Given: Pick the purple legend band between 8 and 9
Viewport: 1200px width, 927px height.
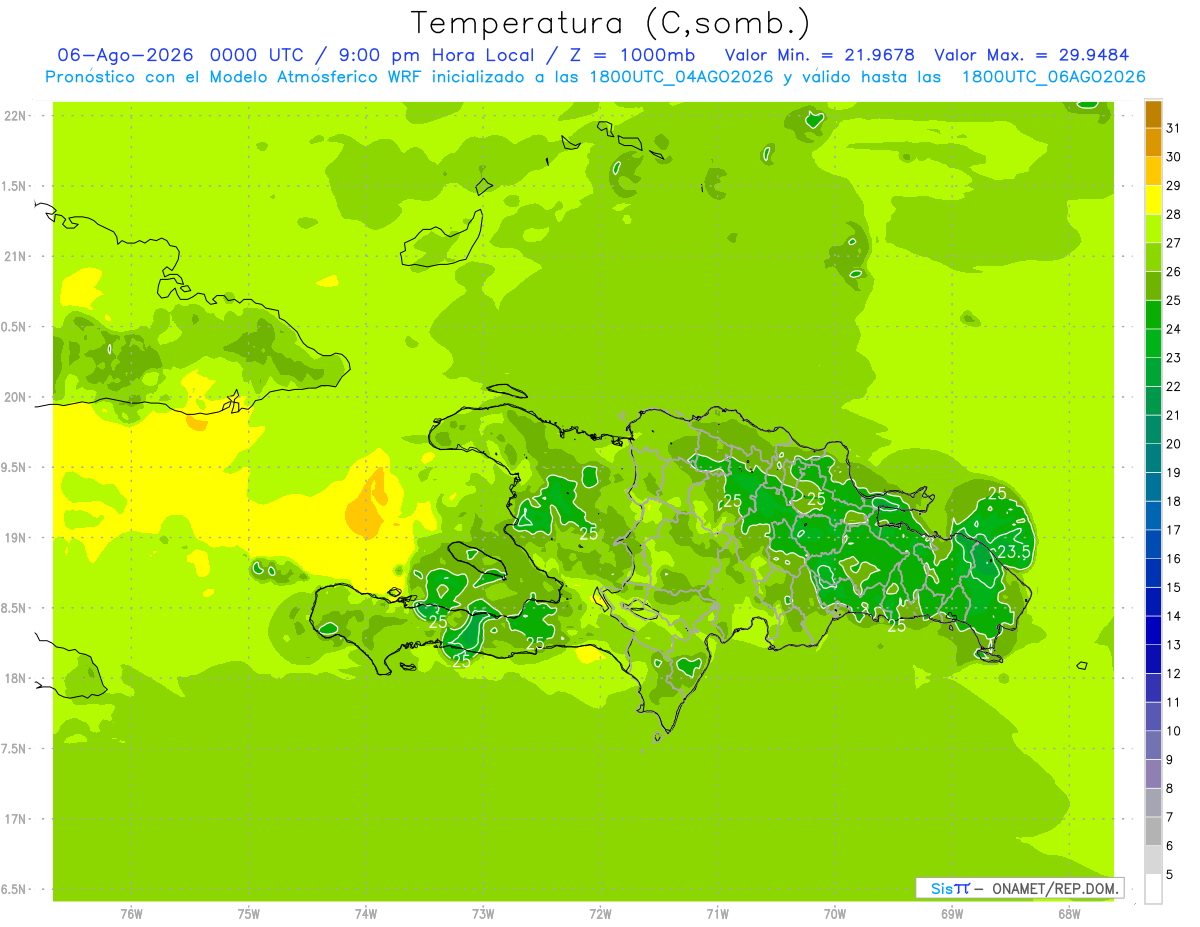Looking at the screenshot, I should tap(1153, 774).
